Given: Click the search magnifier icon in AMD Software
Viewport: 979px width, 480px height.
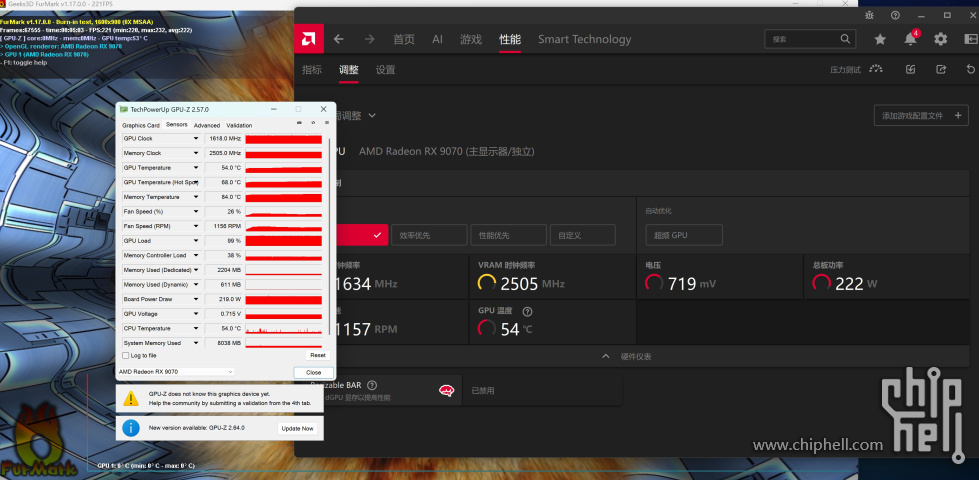Looking at the screenshot, I should click(x=845, y=39).
